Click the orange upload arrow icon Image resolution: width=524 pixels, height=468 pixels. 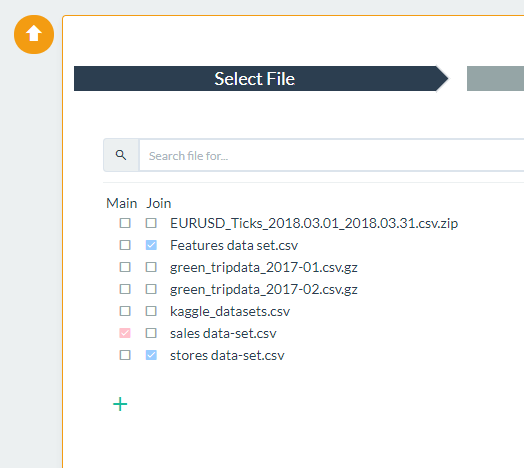point(34,34)
